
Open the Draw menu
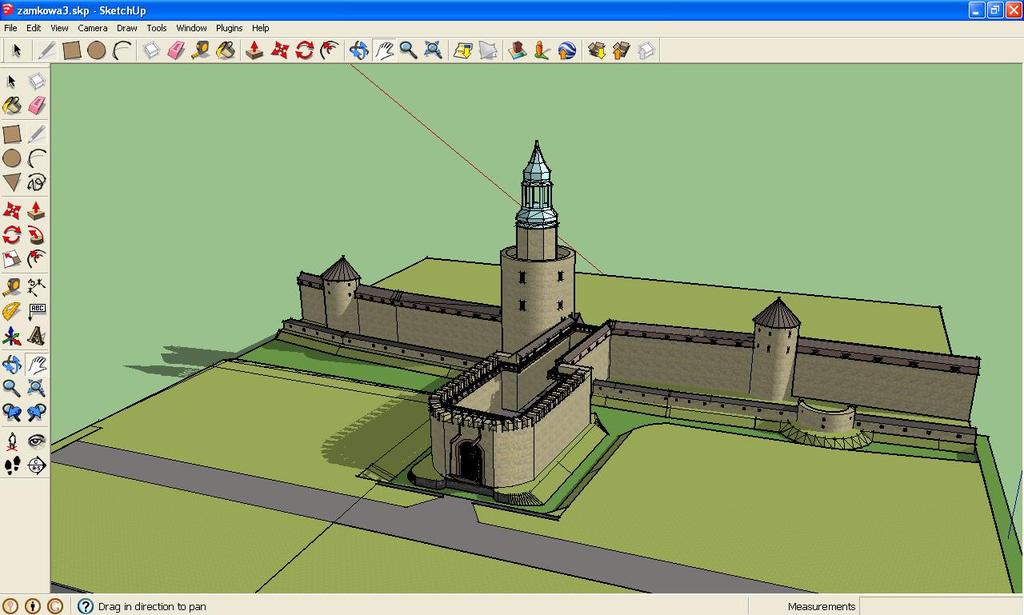point(127,28)
